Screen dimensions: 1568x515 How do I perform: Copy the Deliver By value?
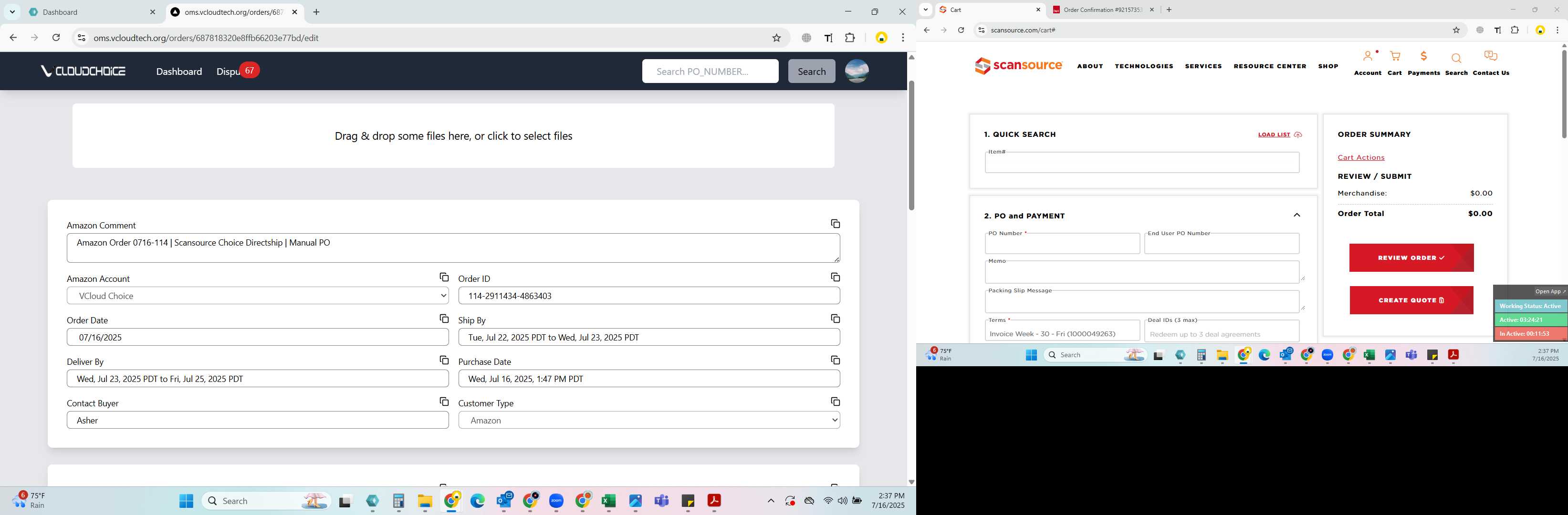(x=444, y=360)
